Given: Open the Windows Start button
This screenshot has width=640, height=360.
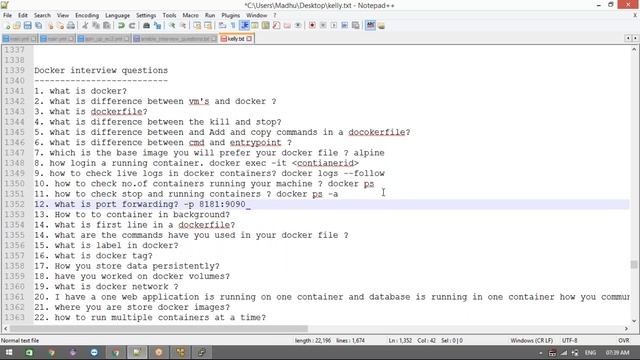Looking at the screenshot, I should [x=9, y=353].
